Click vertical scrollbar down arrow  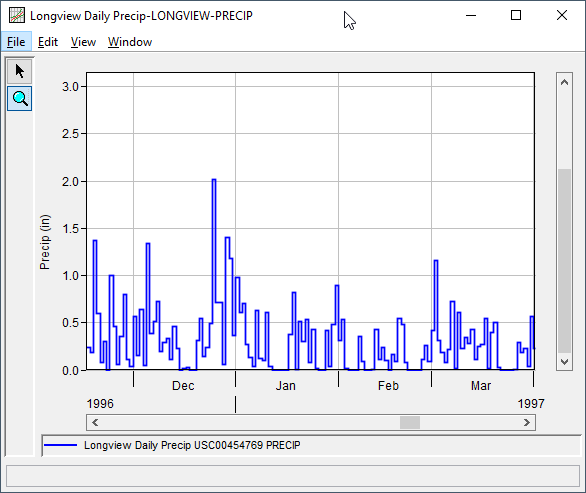564,361
